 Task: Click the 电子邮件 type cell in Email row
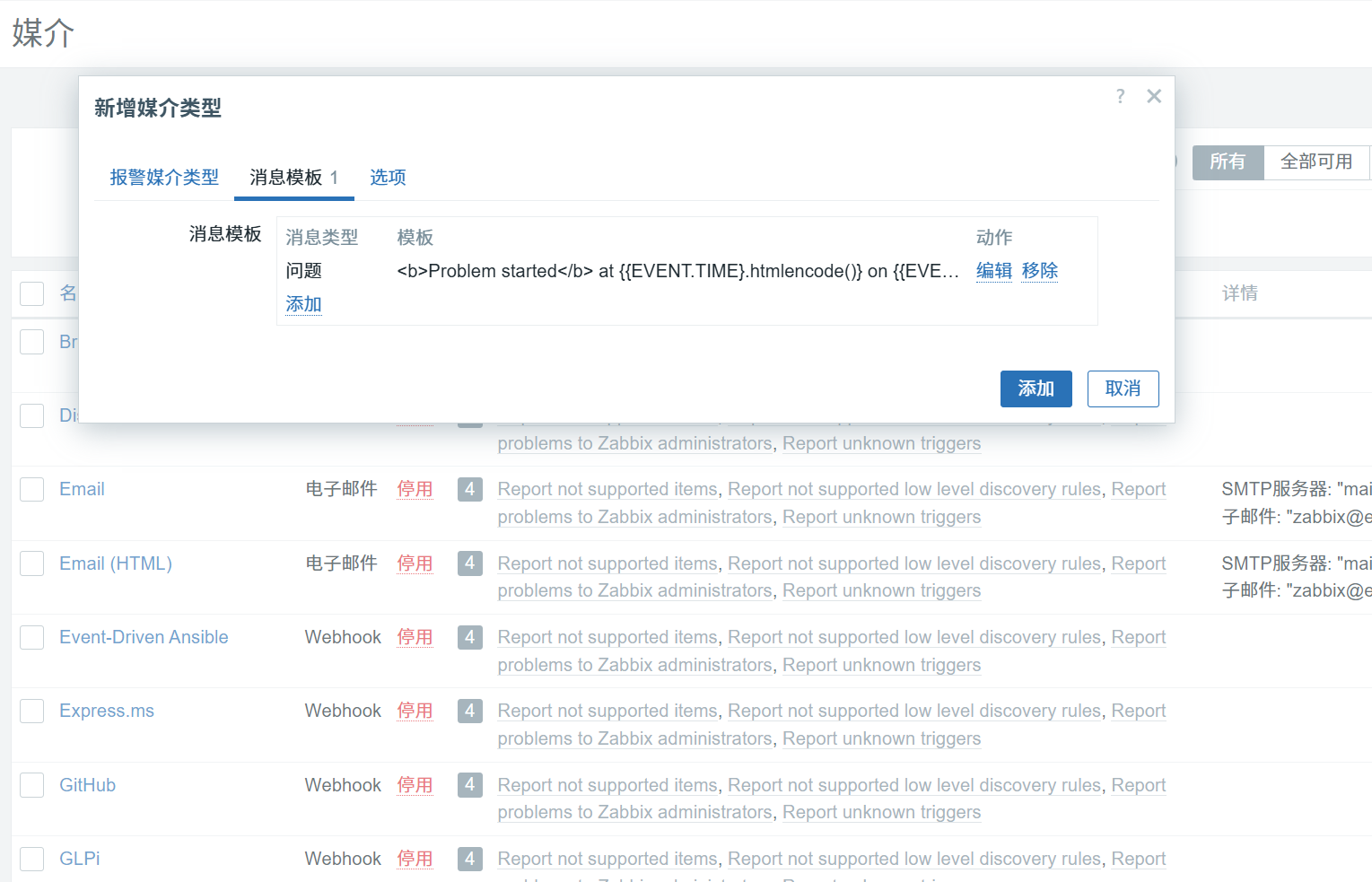click(341, 489)
